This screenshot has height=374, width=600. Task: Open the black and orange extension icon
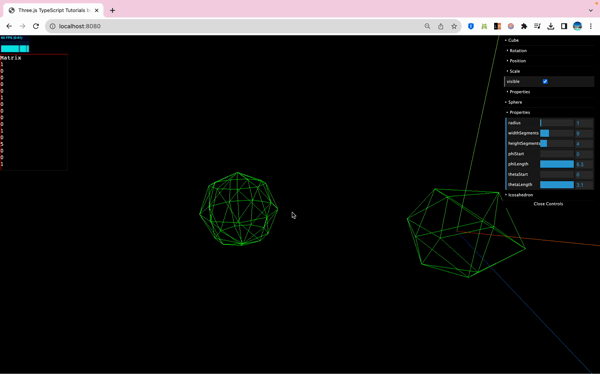point(497,26)
